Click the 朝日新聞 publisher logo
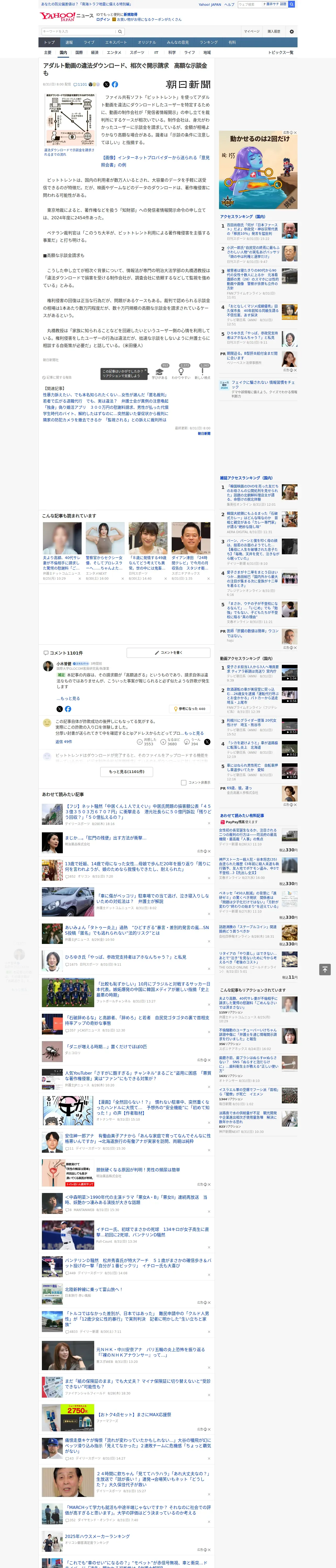 [x=188, y=85]
